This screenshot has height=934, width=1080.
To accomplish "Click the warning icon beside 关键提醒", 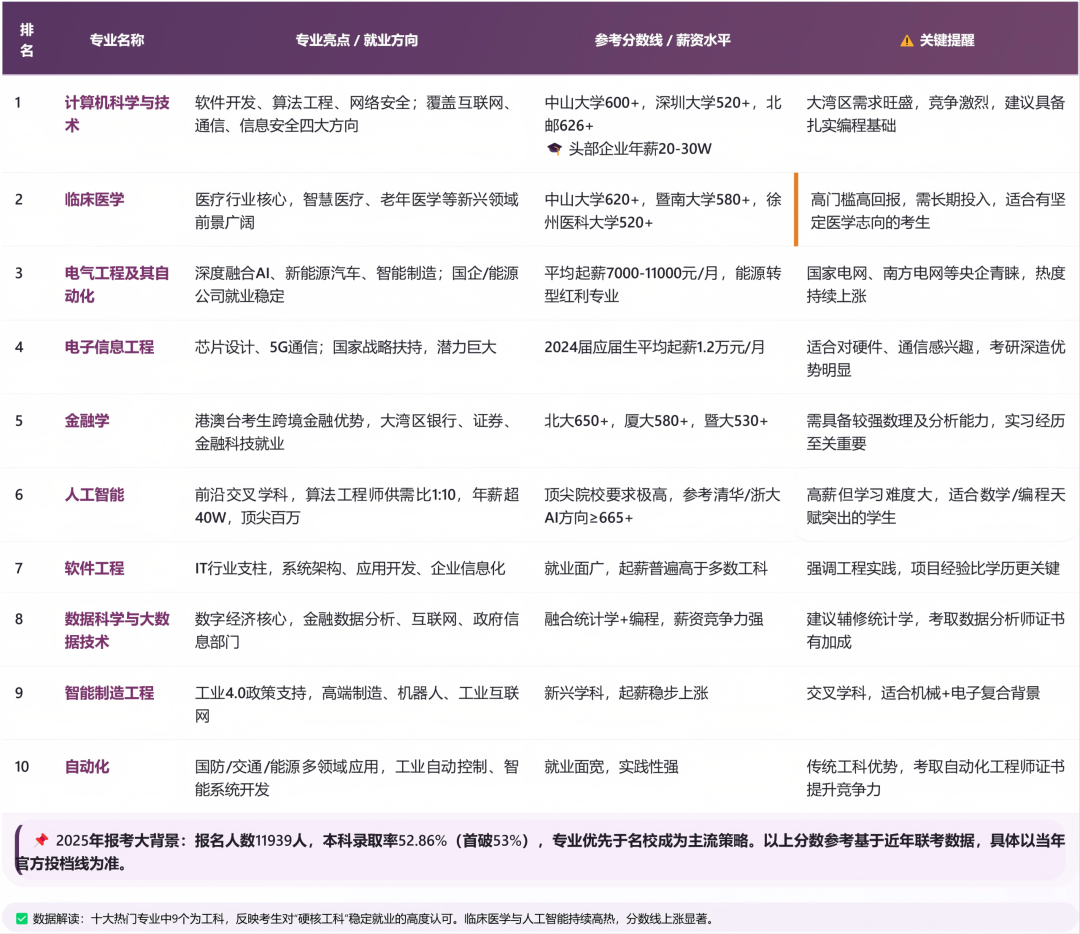I will [906, 41].
